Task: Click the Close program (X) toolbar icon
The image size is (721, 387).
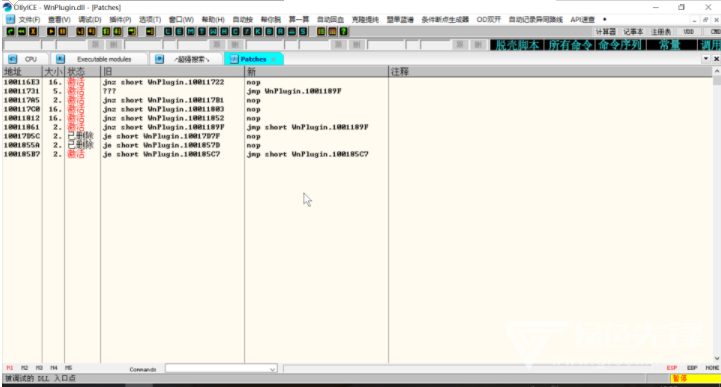Action: click(x=33, y=32)
